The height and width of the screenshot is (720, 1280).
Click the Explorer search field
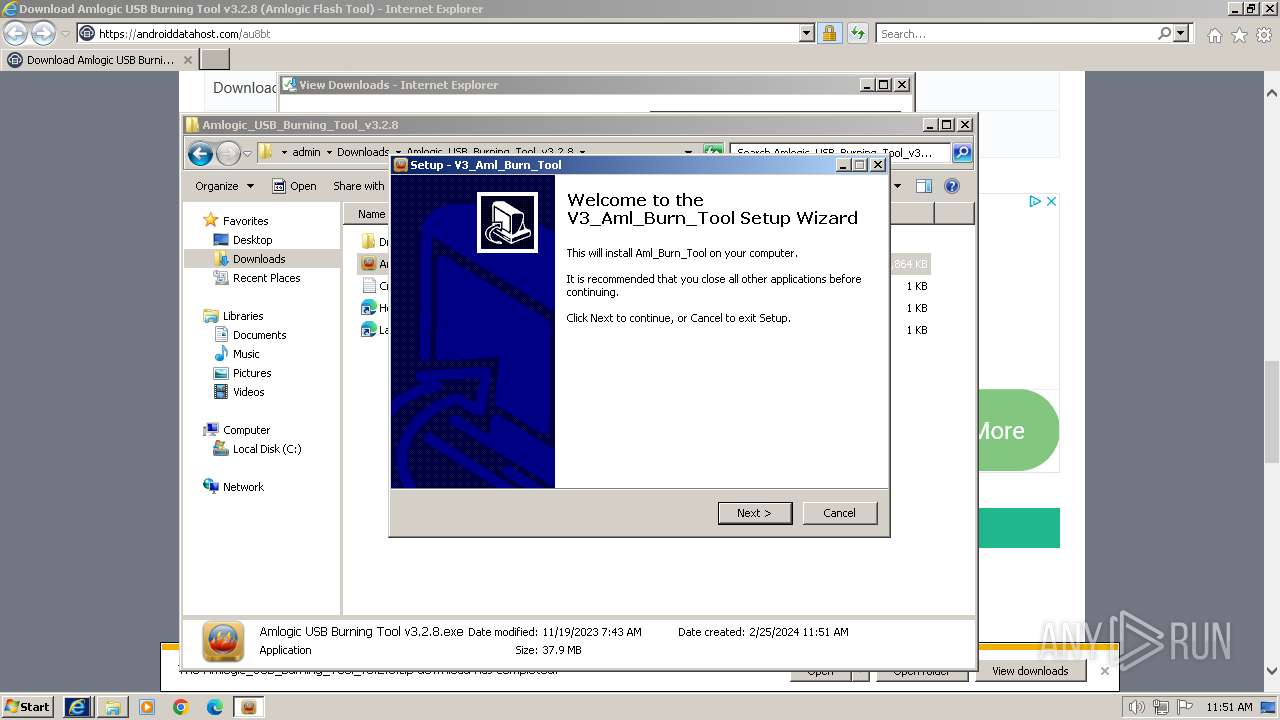pyautogui.click(x=840, y=153)
